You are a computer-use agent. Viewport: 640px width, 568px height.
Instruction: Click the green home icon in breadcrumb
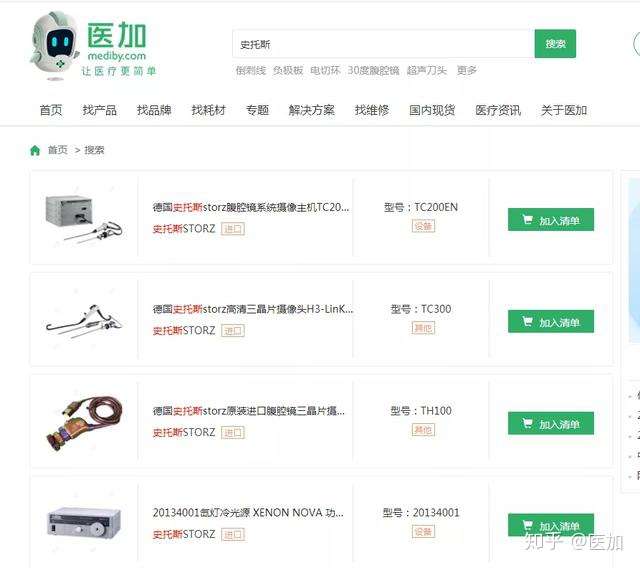[35, 150]
